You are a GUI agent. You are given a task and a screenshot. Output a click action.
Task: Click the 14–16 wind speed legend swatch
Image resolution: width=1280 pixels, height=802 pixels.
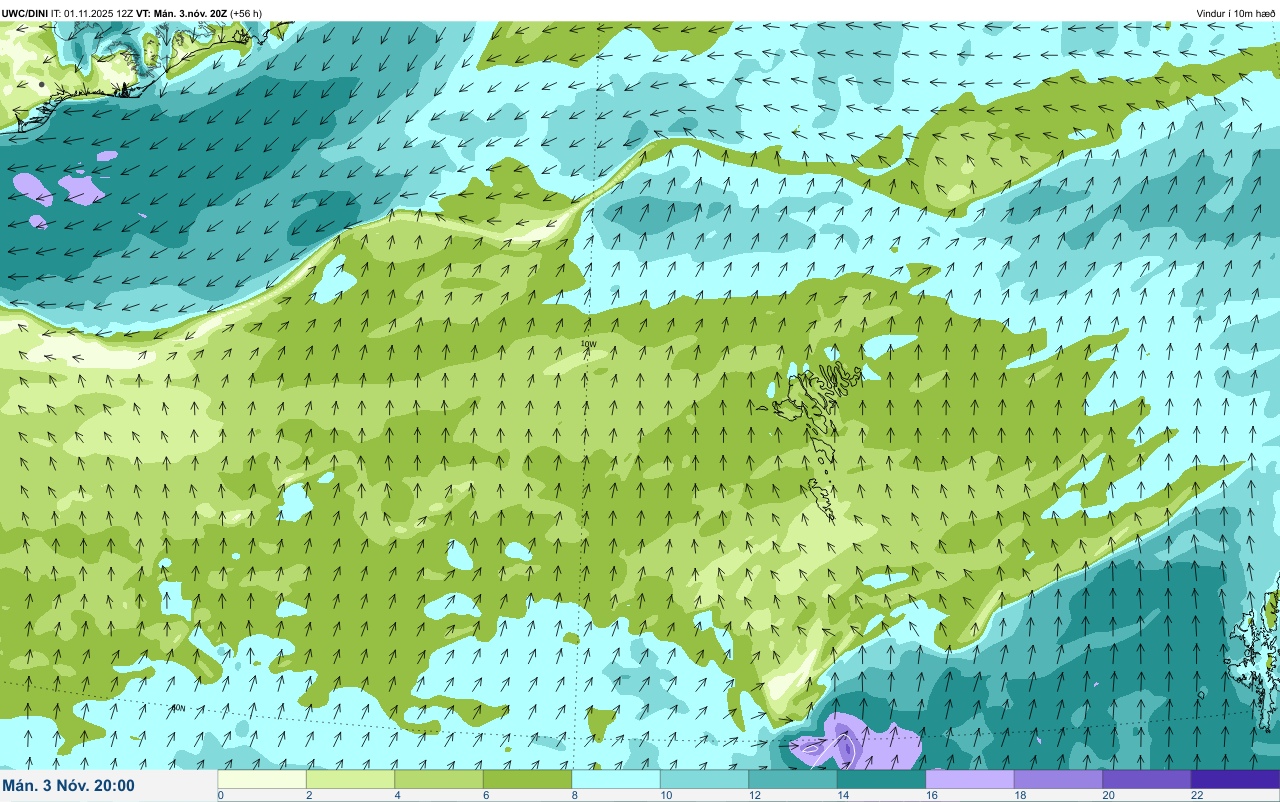(881, 779)
